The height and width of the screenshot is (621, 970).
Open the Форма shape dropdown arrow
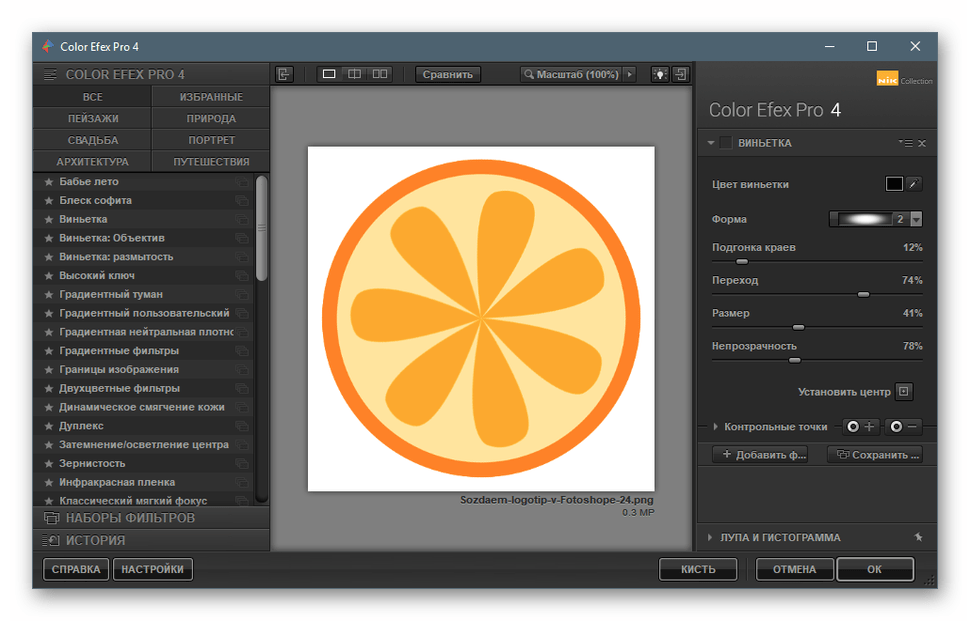pyautogui.click(x=916, y=219)
